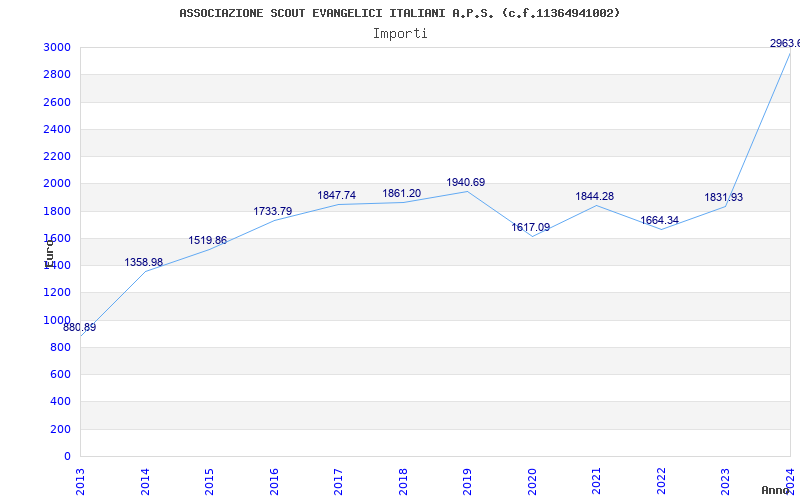Click the 2019 x-axis year label
The image size is (800, 500).
click(468, 481)
